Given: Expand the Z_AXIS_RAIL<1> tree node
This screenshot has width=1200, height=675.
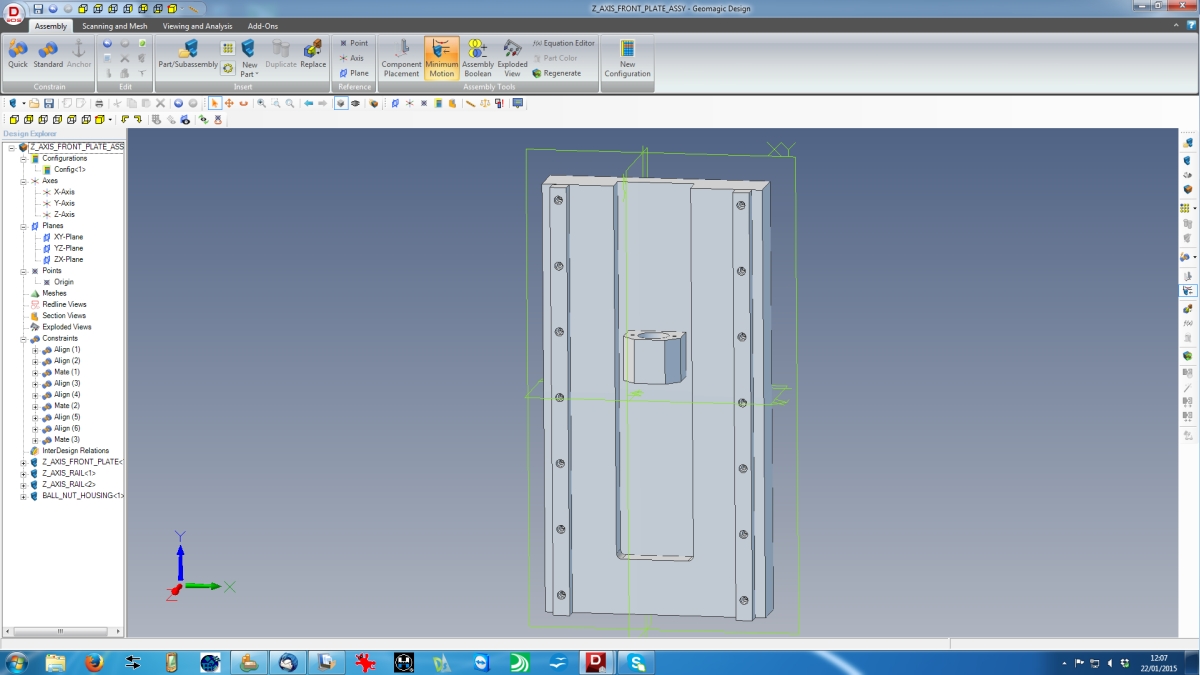Looking at the screenshot, I should 24,473.
